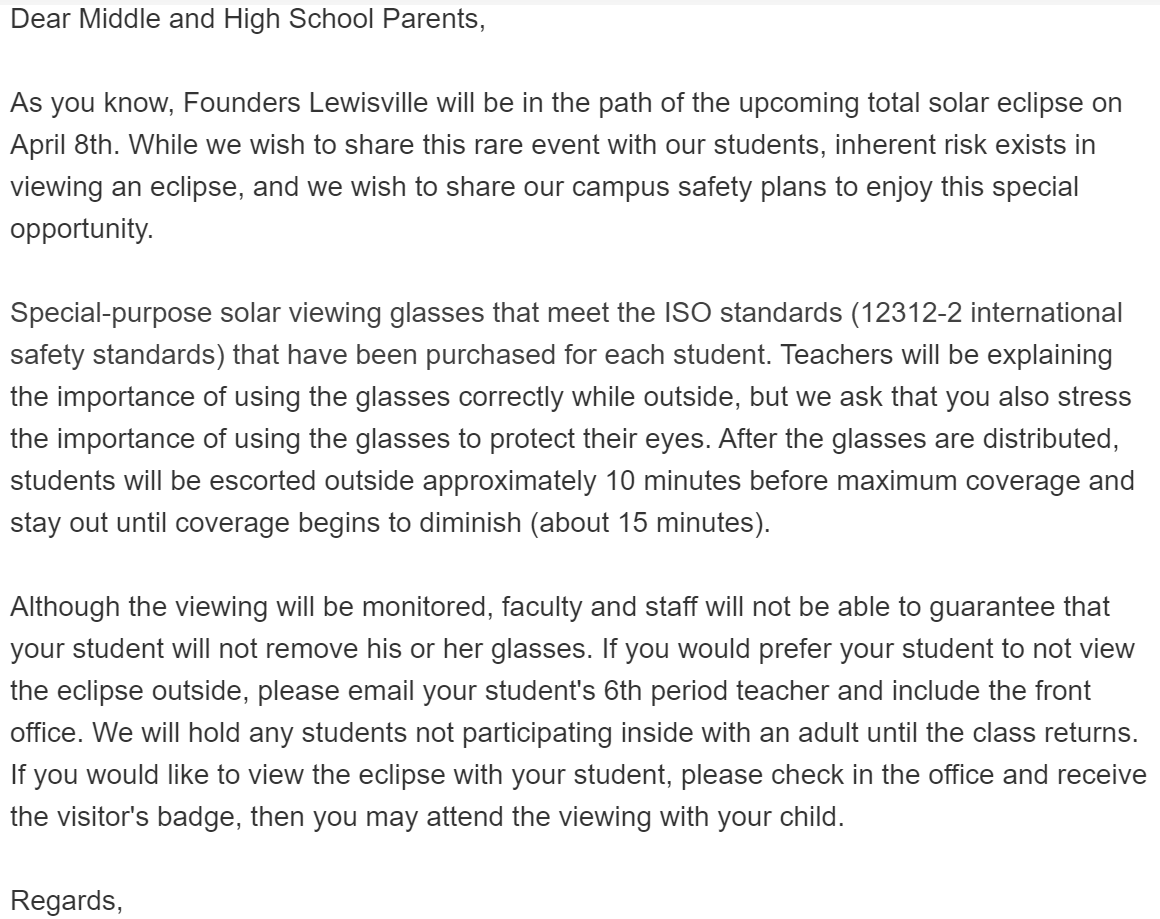
Task: Click the greeting line 'Dear Middle and High School Parents'
Action: (247, 19)
